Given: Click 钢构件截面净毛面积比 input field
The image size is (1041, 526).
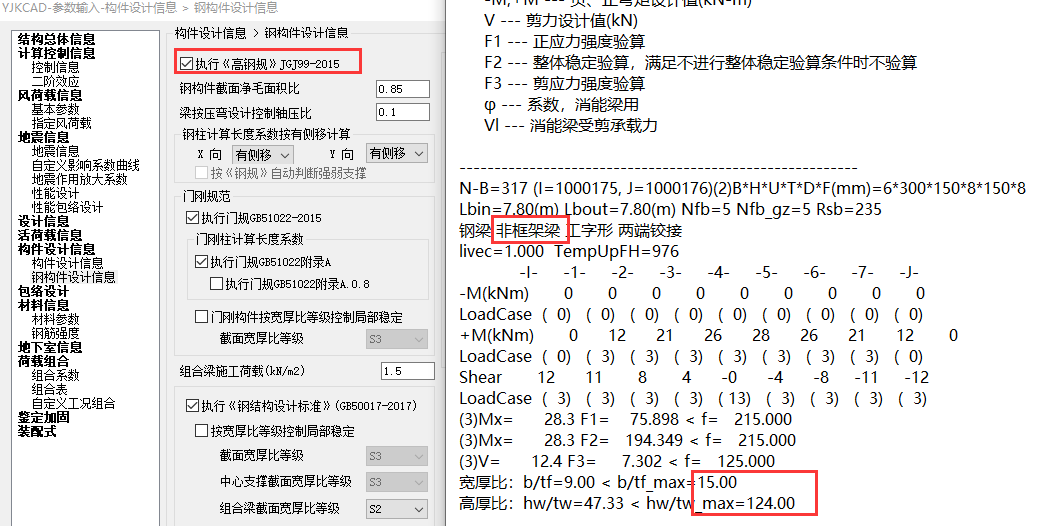Looking at the screenshot, I should pyautogui.click(x=403, y=89).
